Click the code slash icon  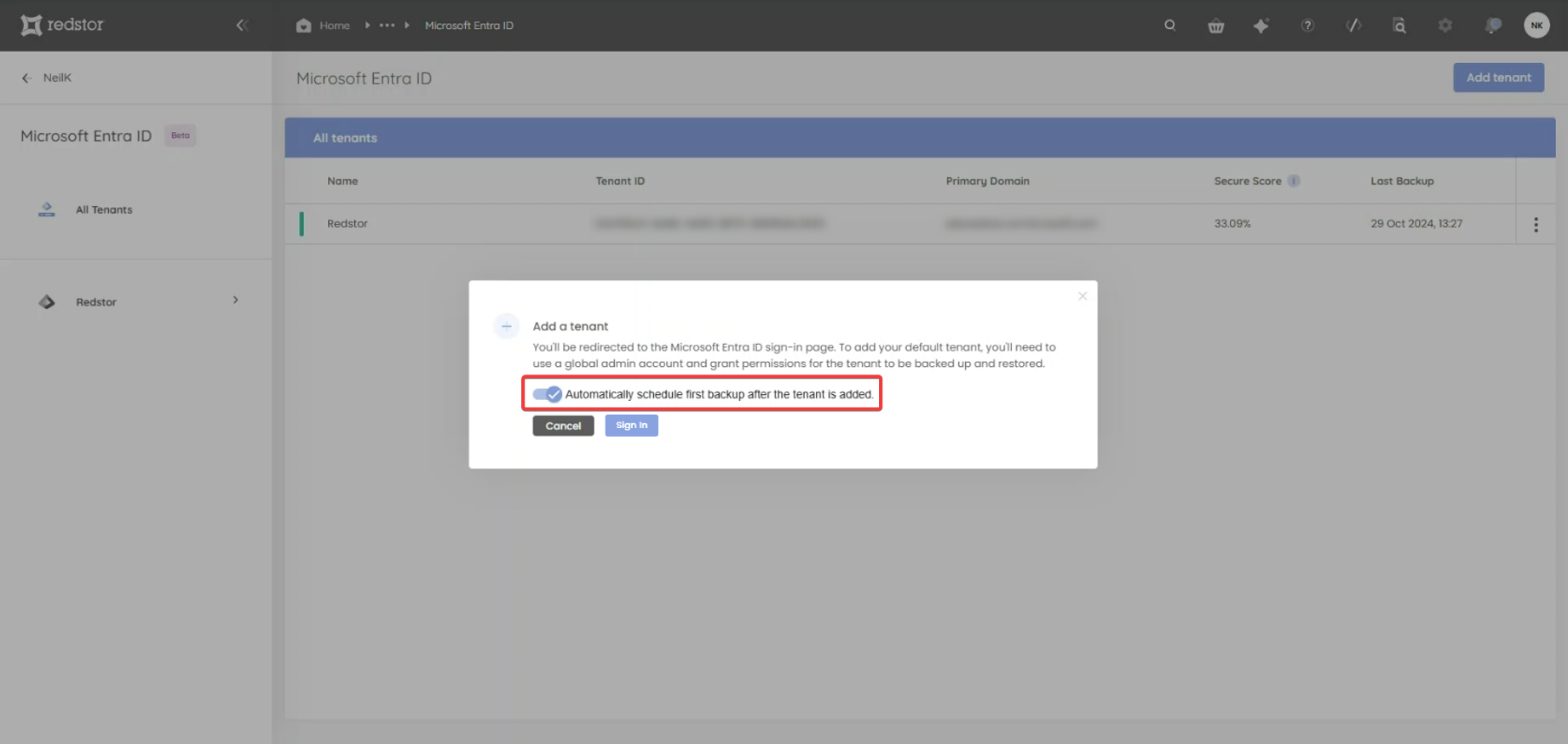pyautogui.click(x=1353, y=26)
